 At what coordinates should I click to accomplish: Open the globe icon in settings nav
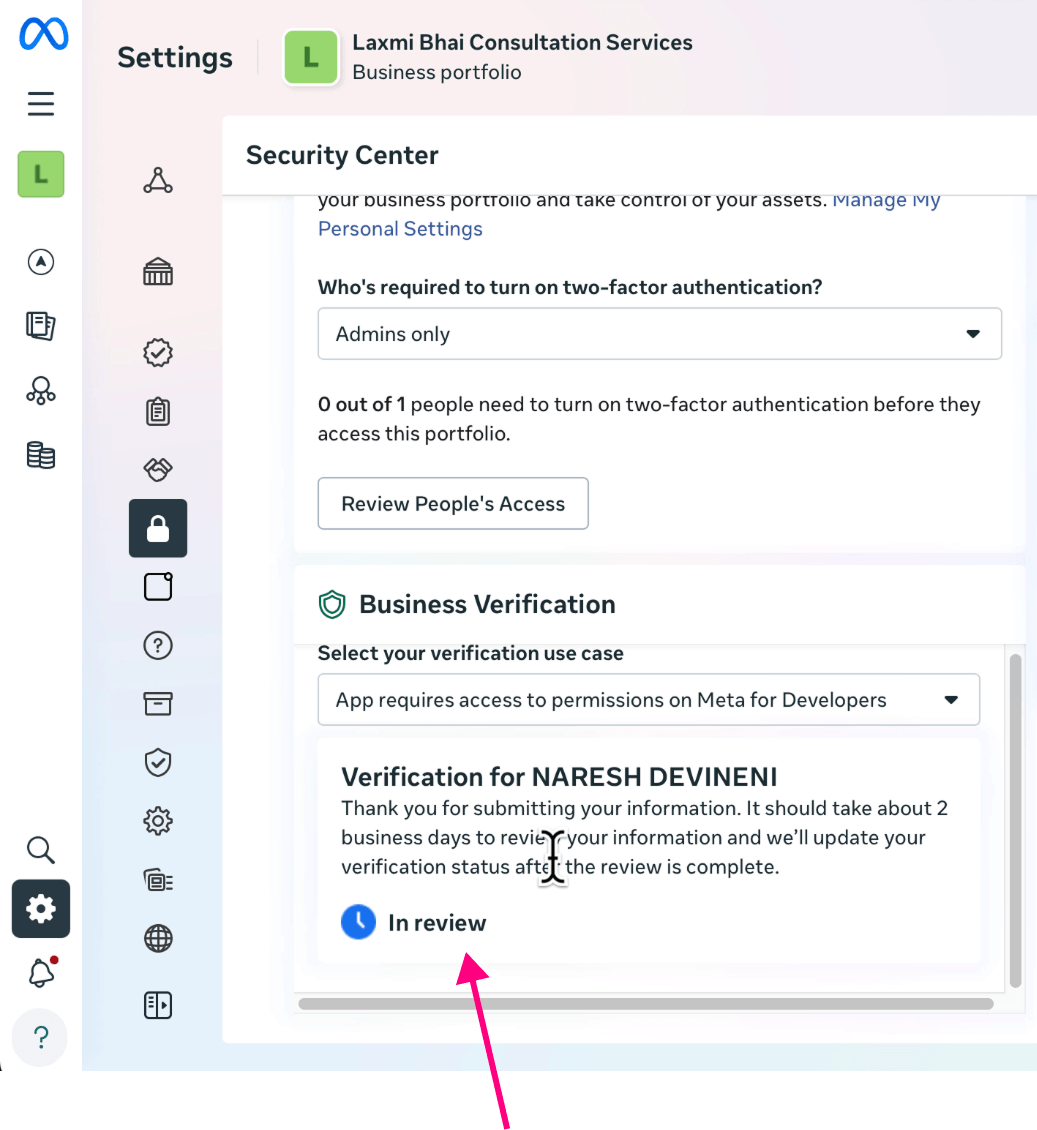pyautogui.click(x=158, y=938)
